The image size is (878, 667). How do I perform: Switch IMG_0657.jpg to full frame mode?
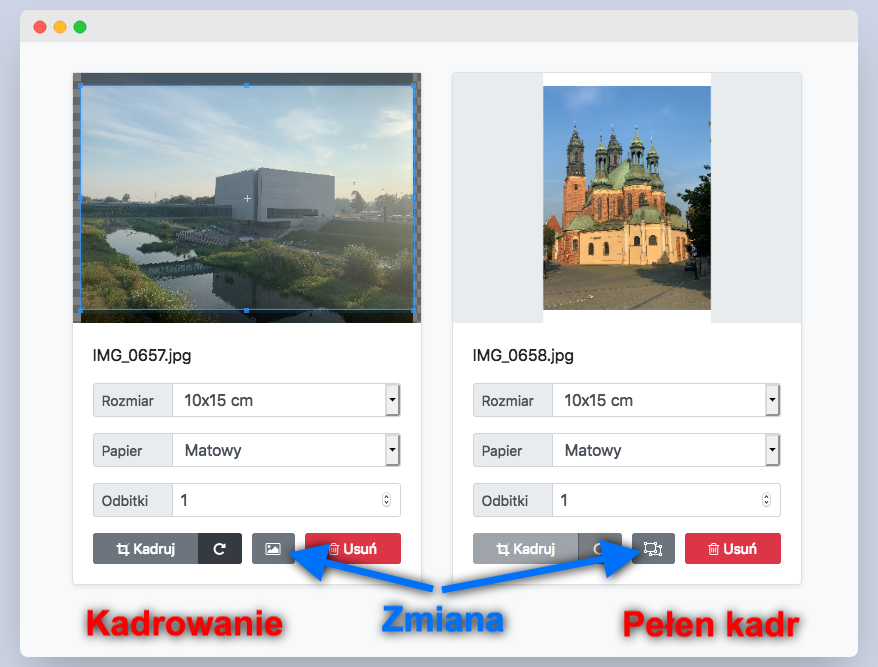point(273,548)
